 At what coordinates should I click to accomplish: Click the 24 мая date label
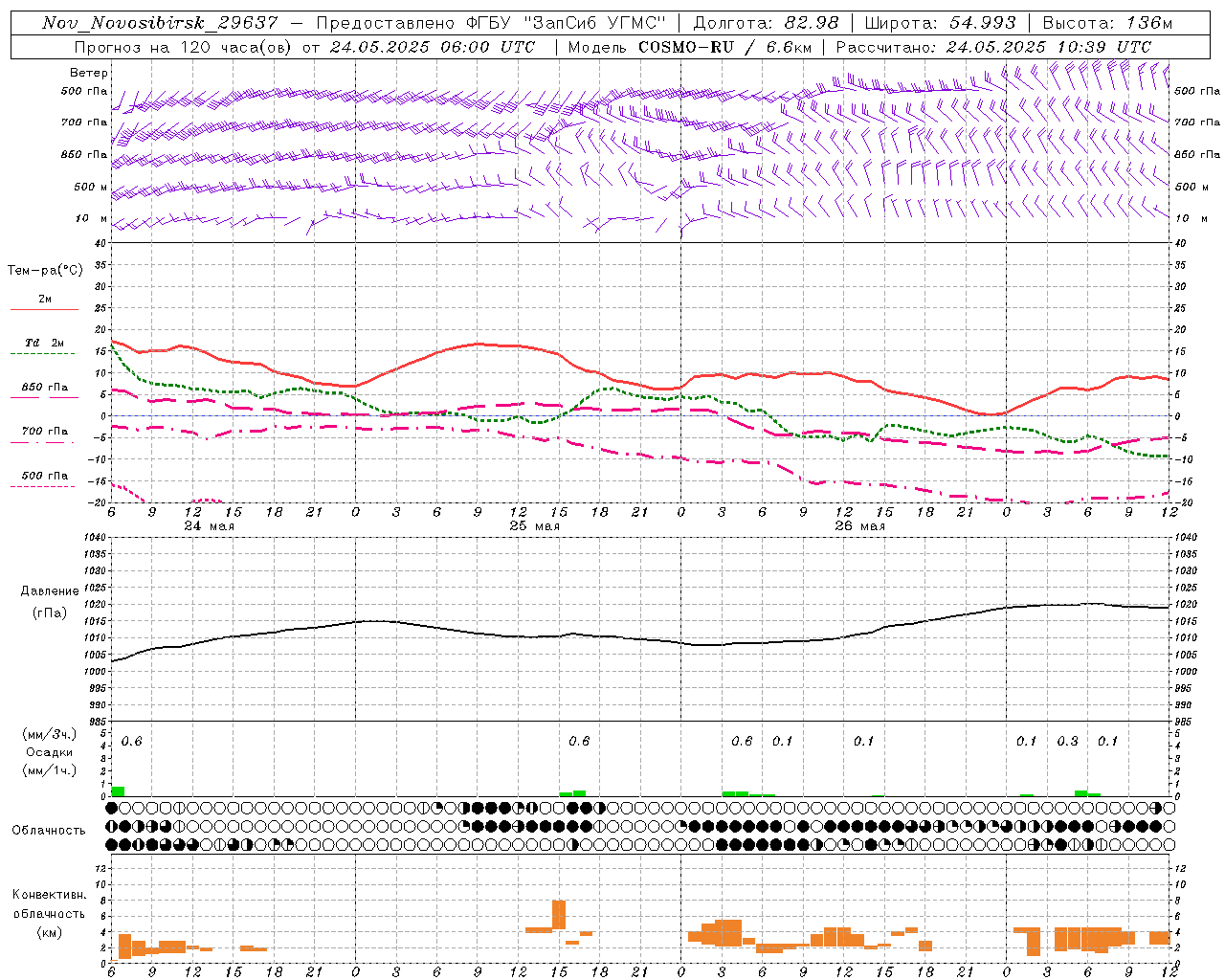coord(209,526)
